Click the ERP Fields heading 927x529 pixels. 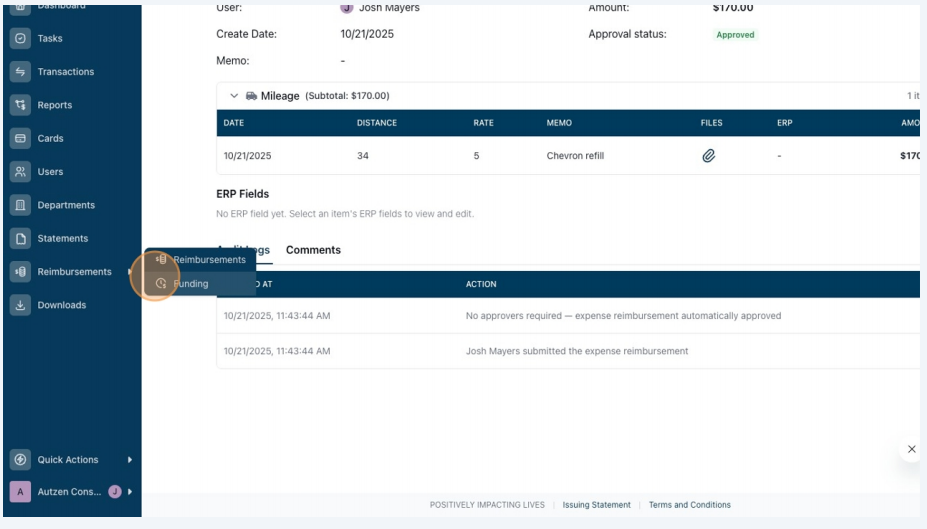(242, 194)
